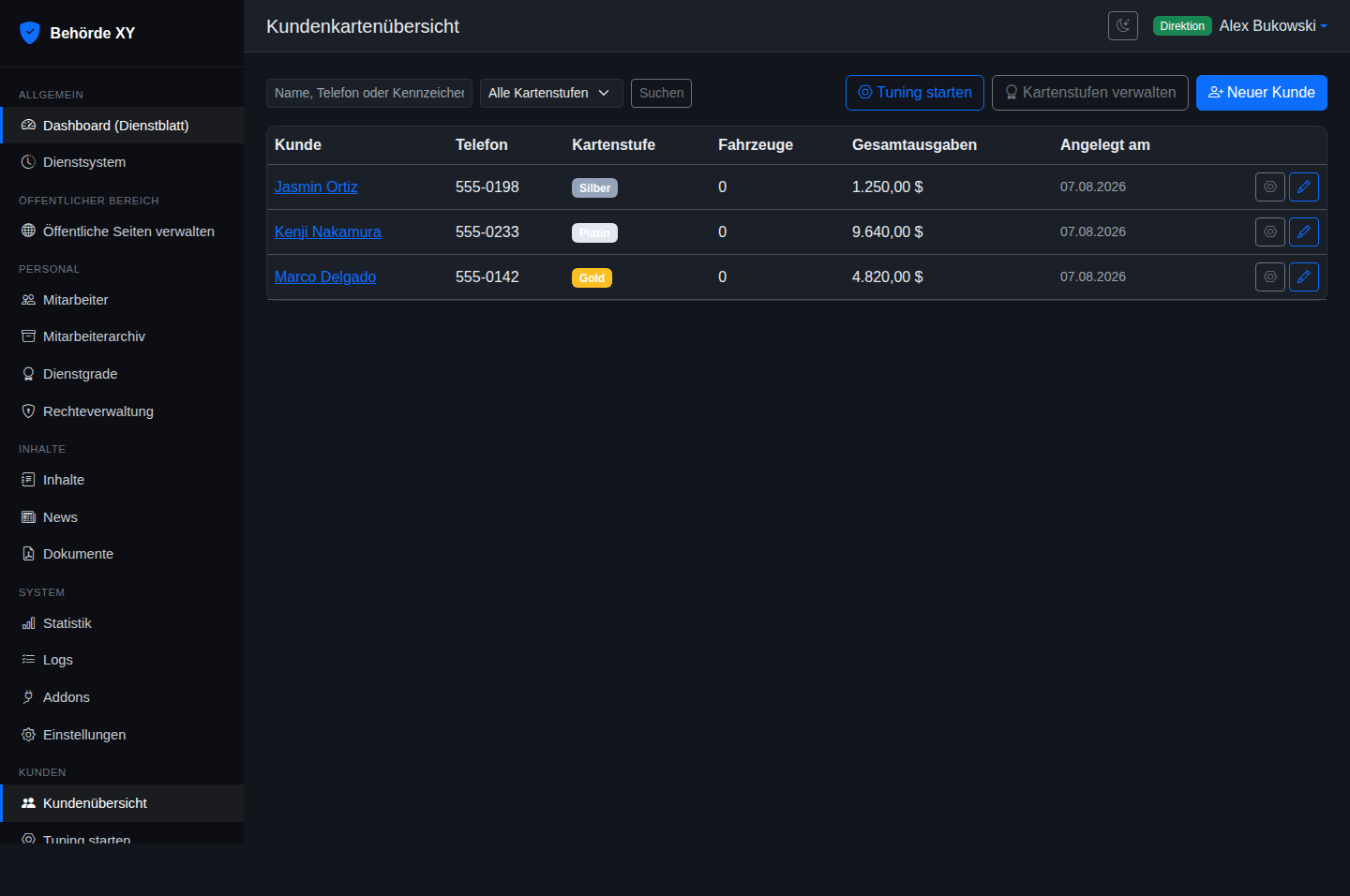The height and width of the screenshot is (896, 1350).
Task: Click the amount 9.640,00 $
Action: 888,232
